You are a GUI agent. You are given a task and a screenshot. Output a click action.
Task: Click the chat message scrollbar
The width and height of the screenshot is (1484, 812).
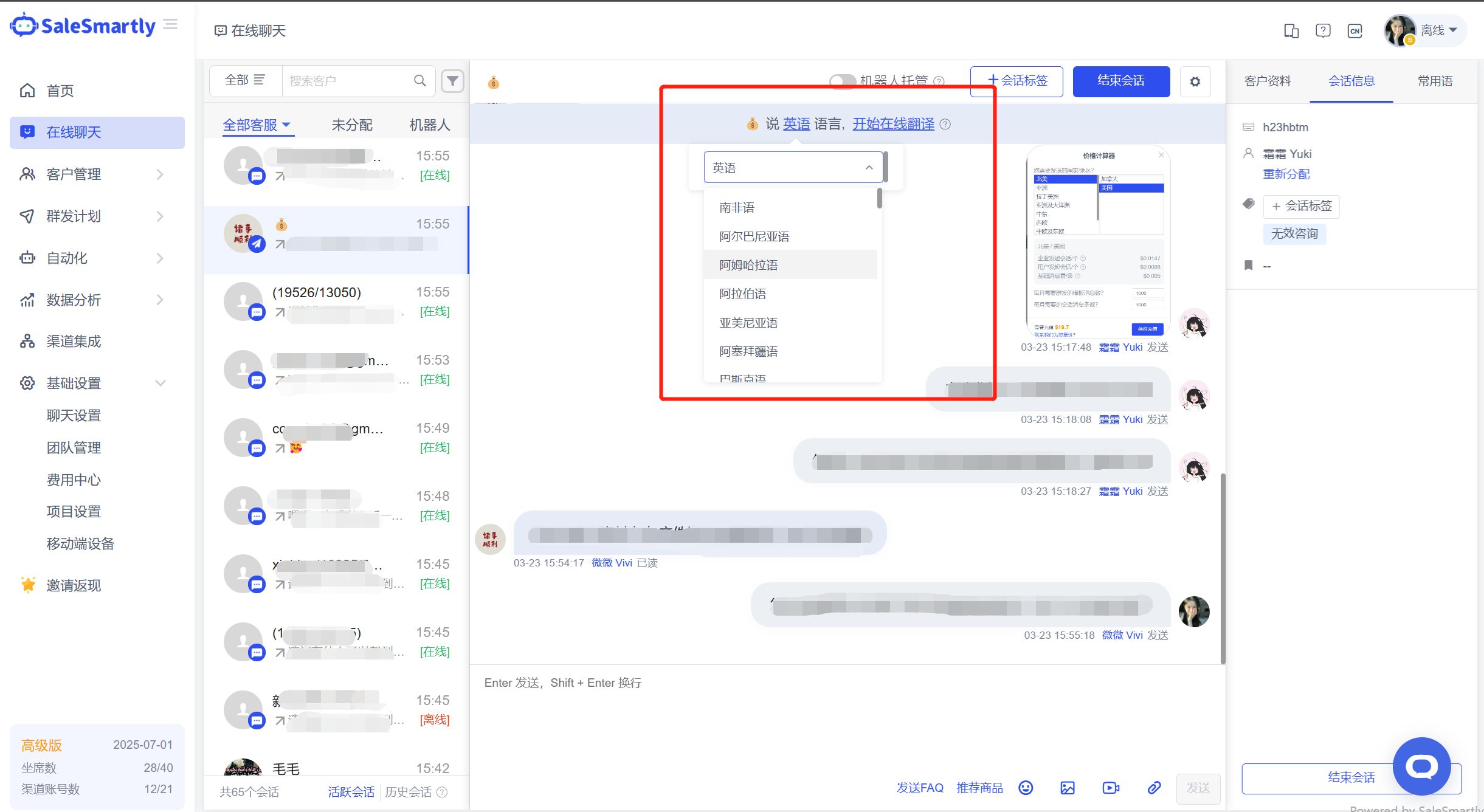pyautogui.click(x=1223, y=568)
